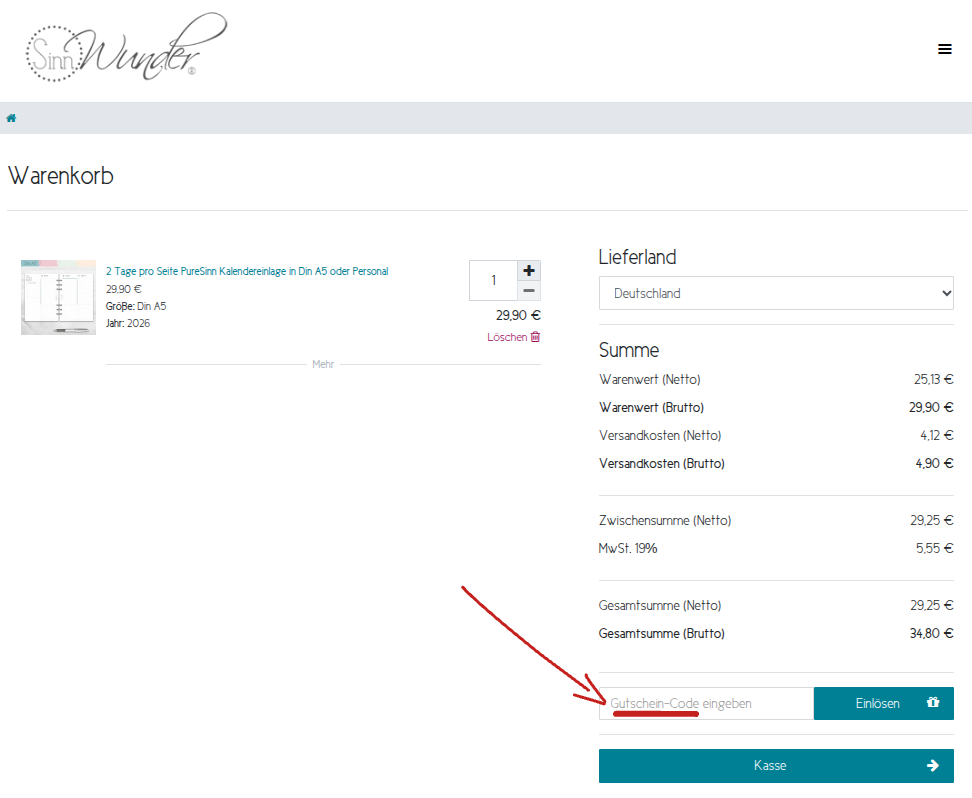
Task: Open the hamburger navigation menu
Action: coord(944,49)
